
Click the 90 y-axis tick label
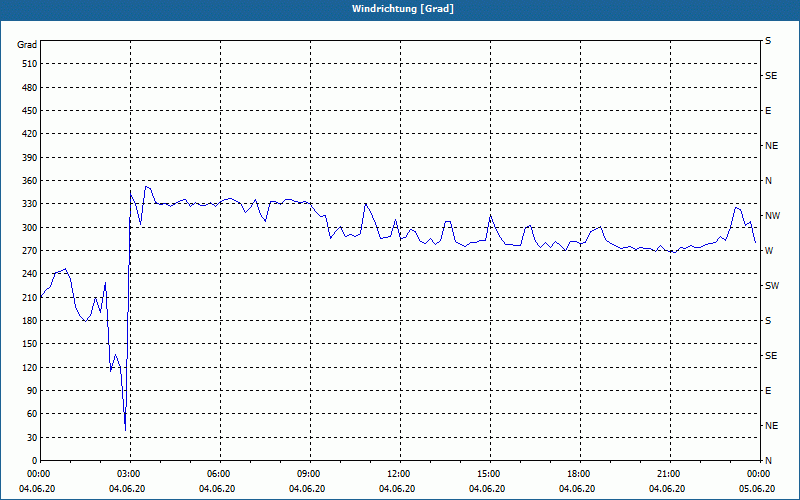coord(32,390)
